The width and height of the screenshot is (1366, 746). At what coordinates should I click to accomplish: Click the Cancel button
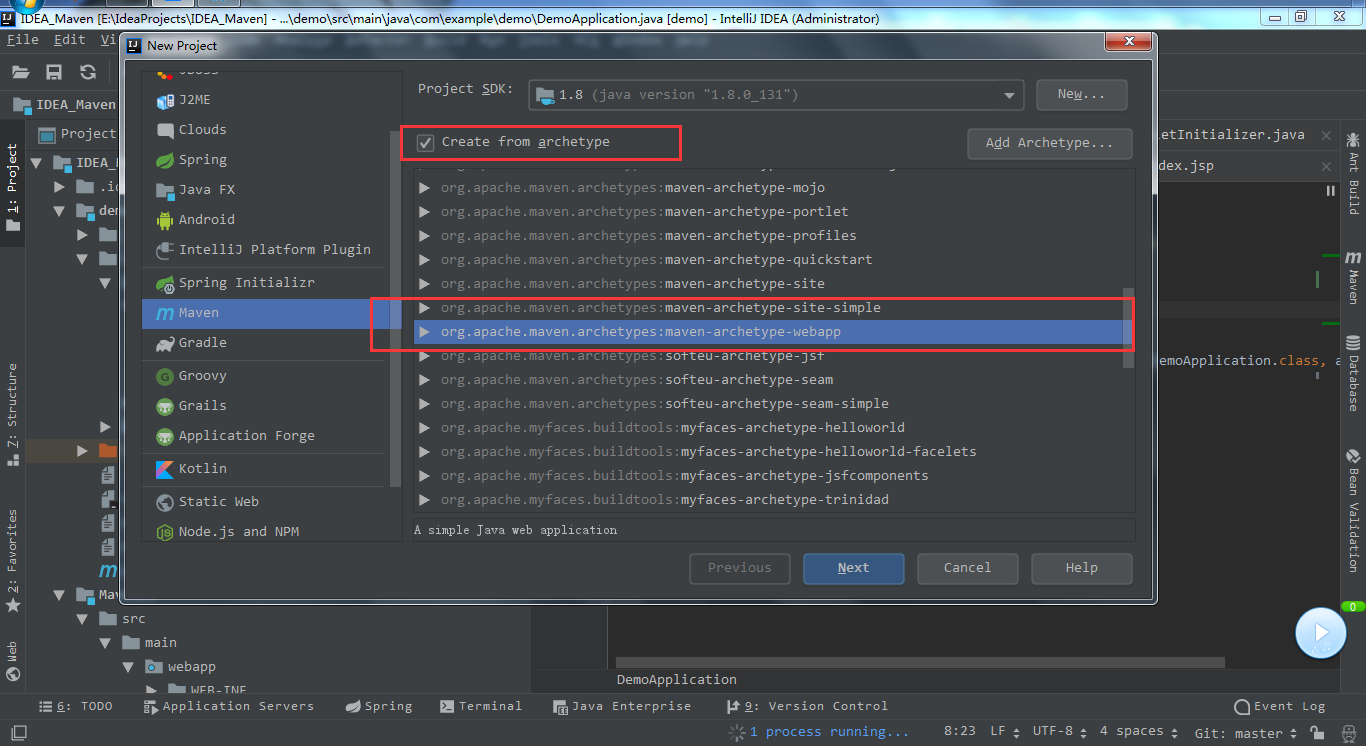pyautogui.click(x=968, y=568)
